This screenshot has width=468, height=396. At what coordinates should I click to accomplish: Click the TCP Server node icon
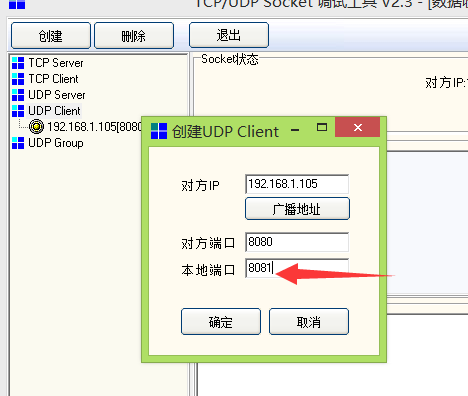[18, 63]
